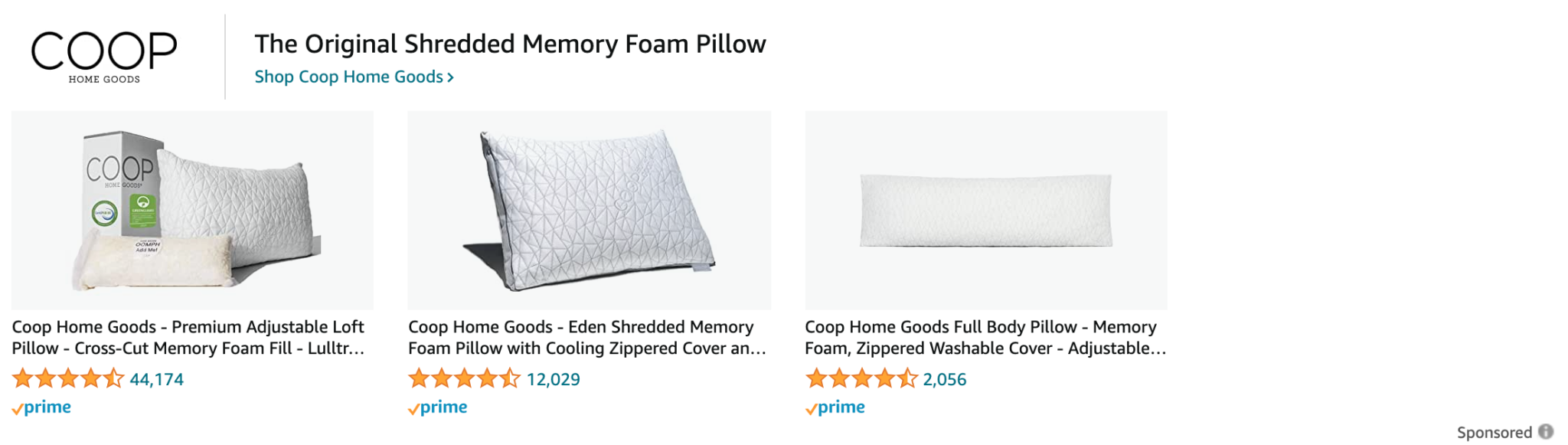
Task: Click star rating of the Full Body Pillow
Action: click(x=861, y=378)
